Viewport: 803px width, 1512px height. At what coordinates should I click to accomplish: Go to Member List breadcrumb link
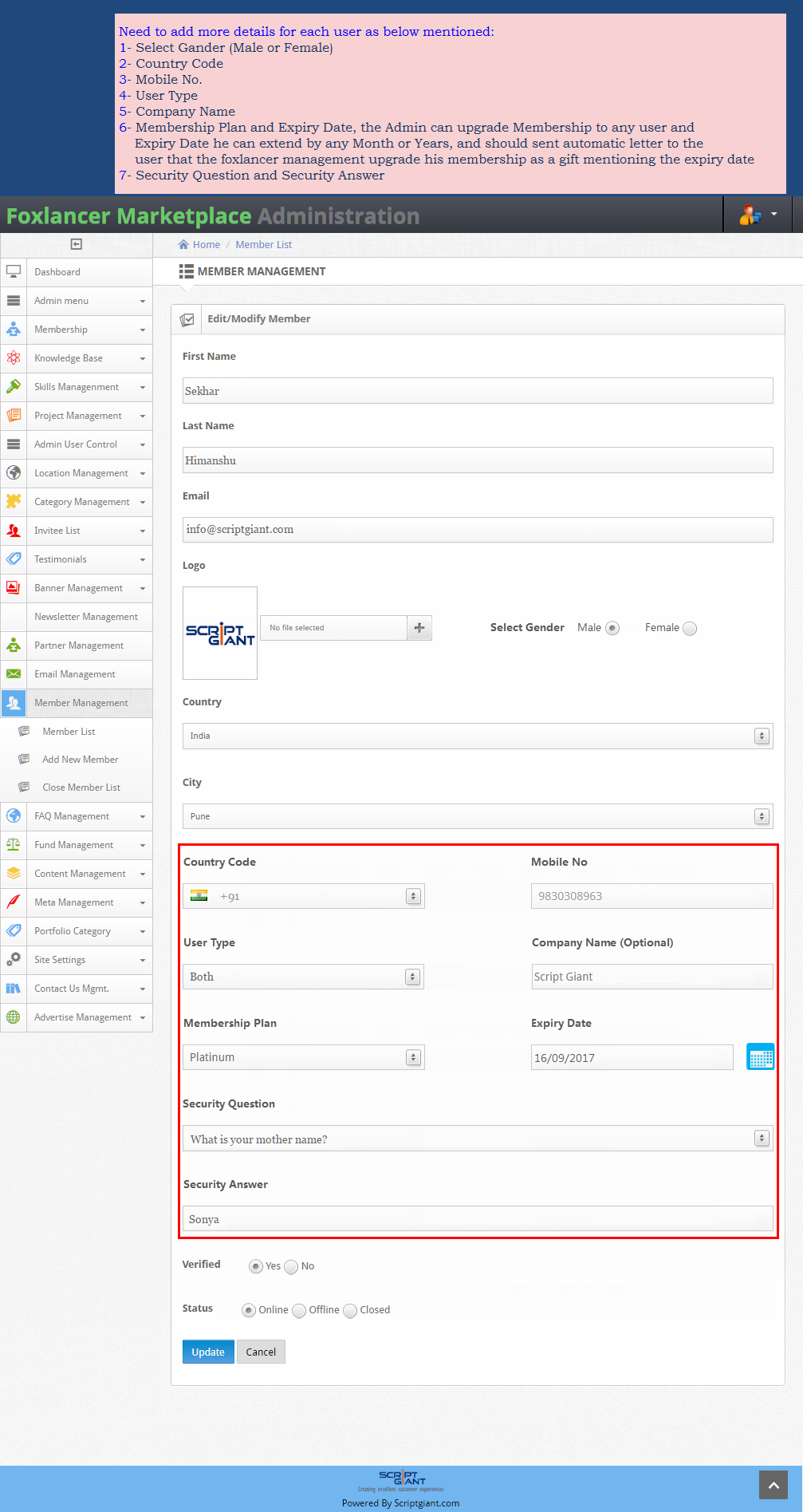pyautogui.click(x=264, y=245)
